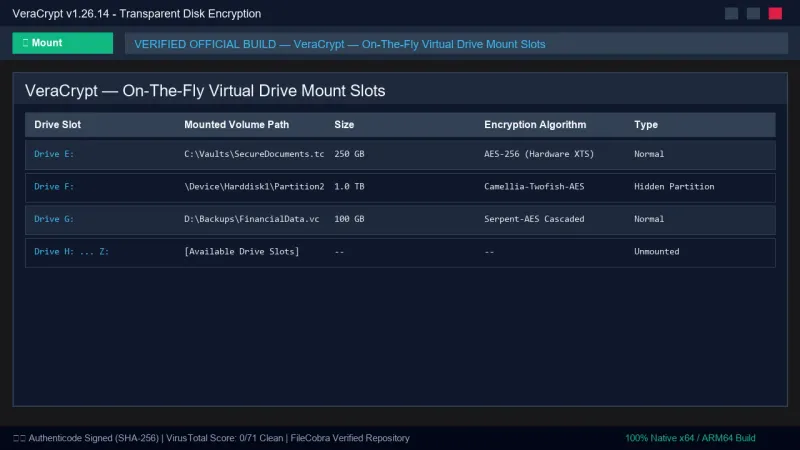Select the 100 GB size cell
The width and height of the screenshot is (800, 450).
tap(349, 219)
